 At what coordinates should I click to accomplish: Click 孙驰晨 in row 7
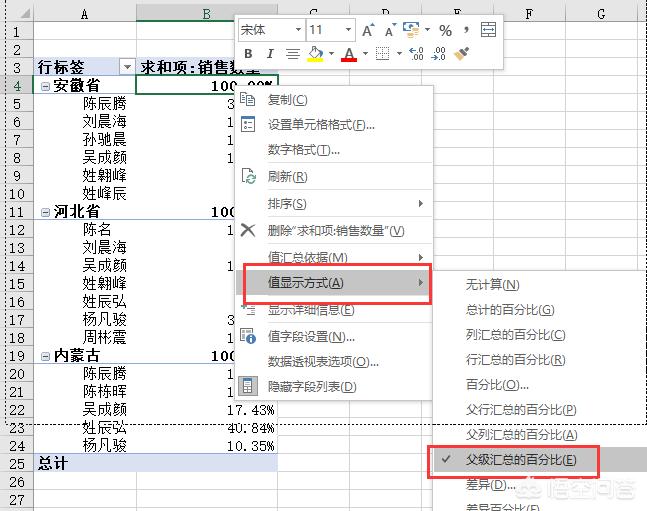coord(104,140)
